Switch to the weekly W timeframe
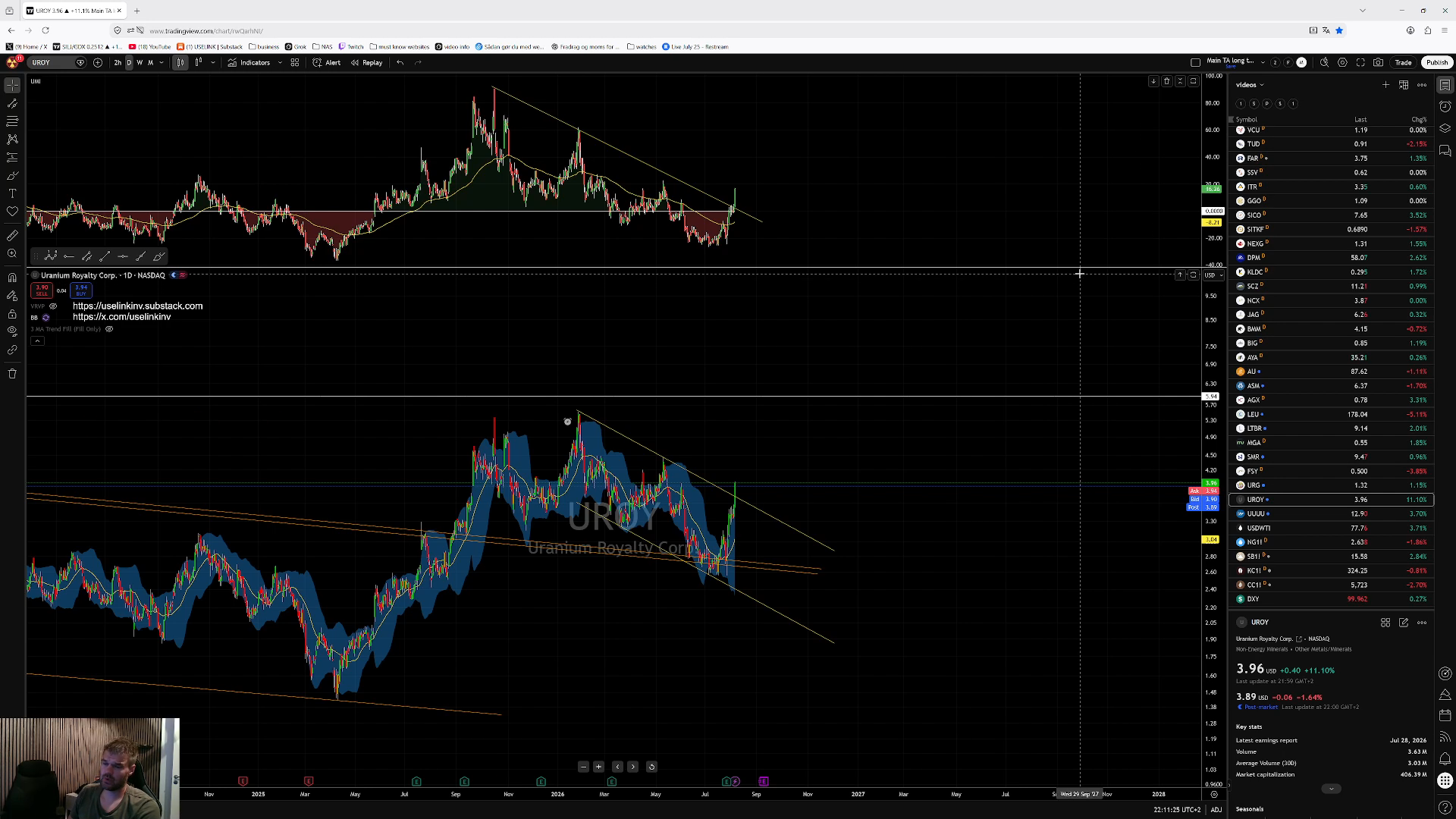Viewport: 1456px width, 819px height. pos(140,63)
